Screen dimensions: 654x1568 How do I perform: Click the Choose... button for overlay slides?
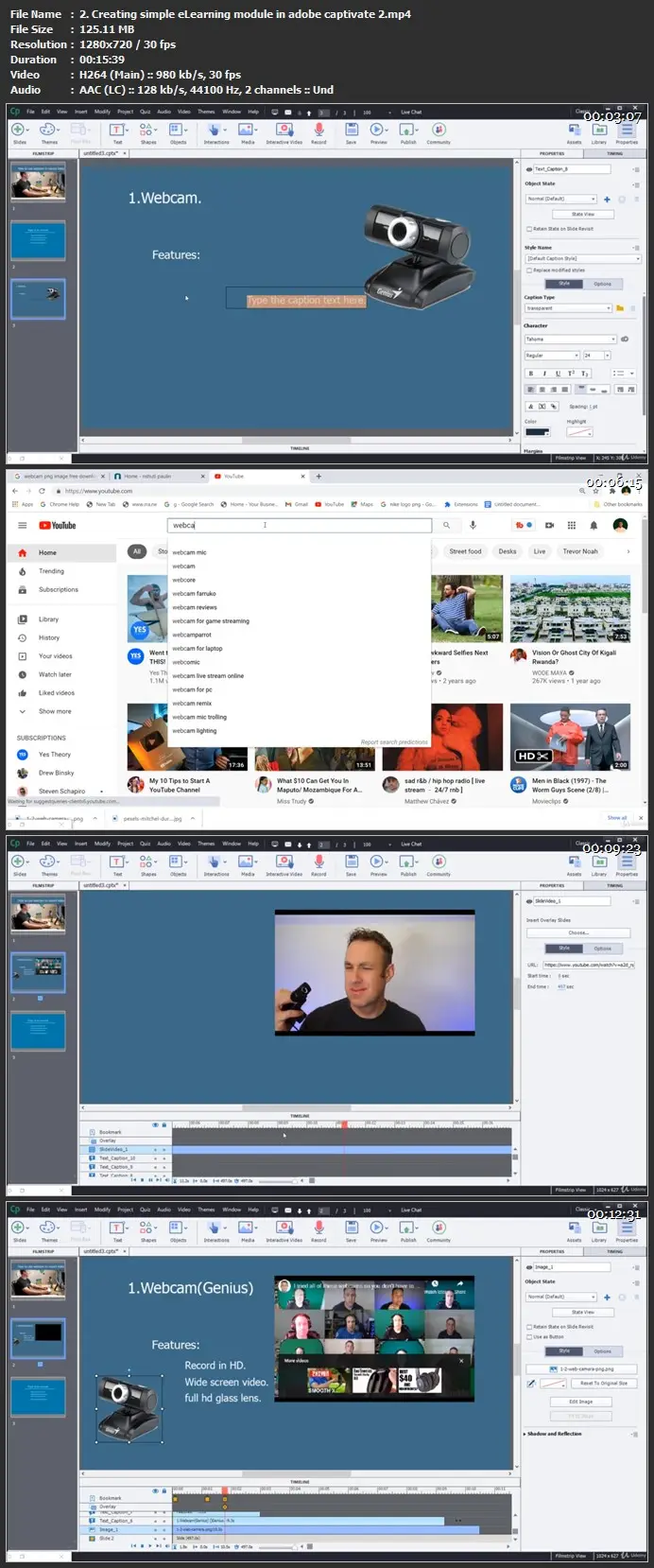point(578,932)
